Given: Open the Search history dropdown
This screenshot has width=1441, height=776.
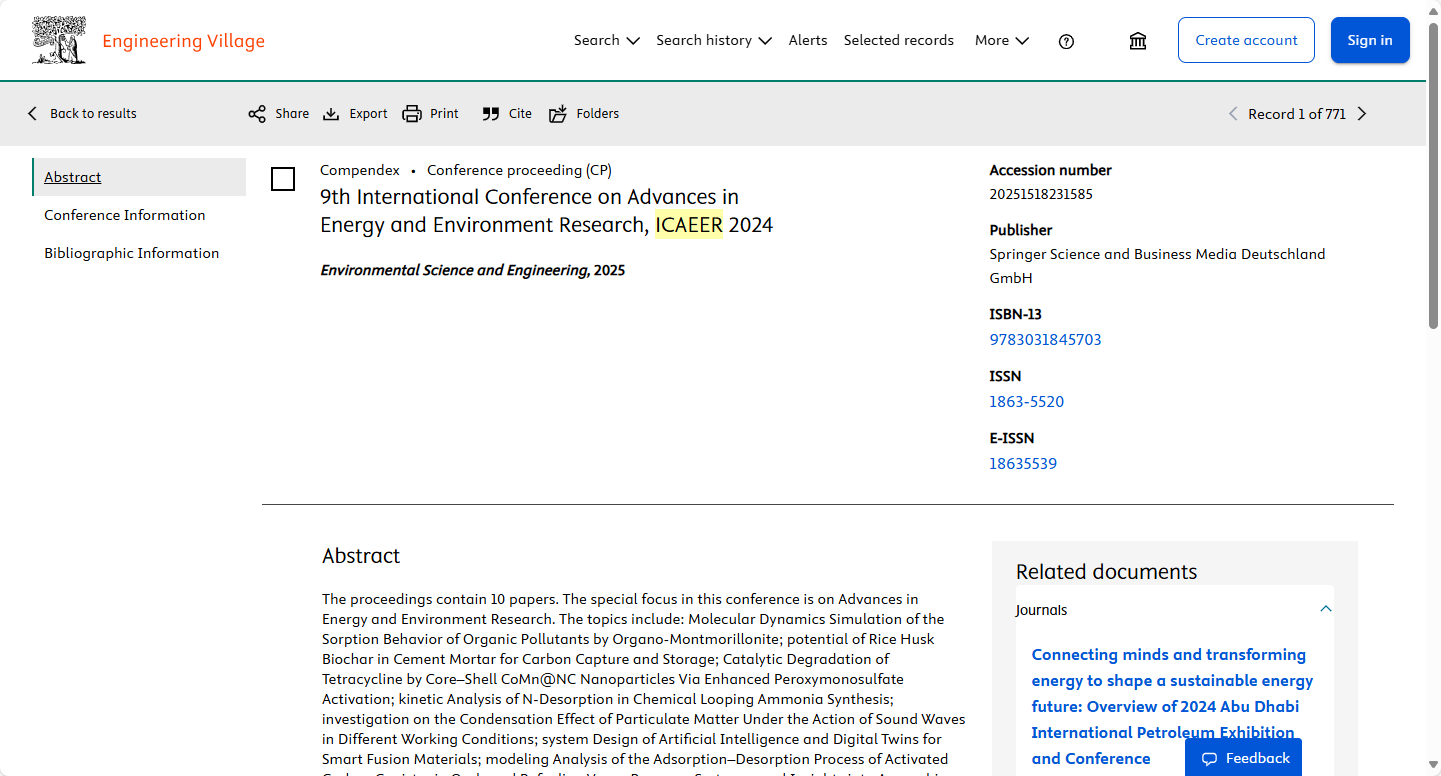Looking at the screenshot, I should coord(713,41).
